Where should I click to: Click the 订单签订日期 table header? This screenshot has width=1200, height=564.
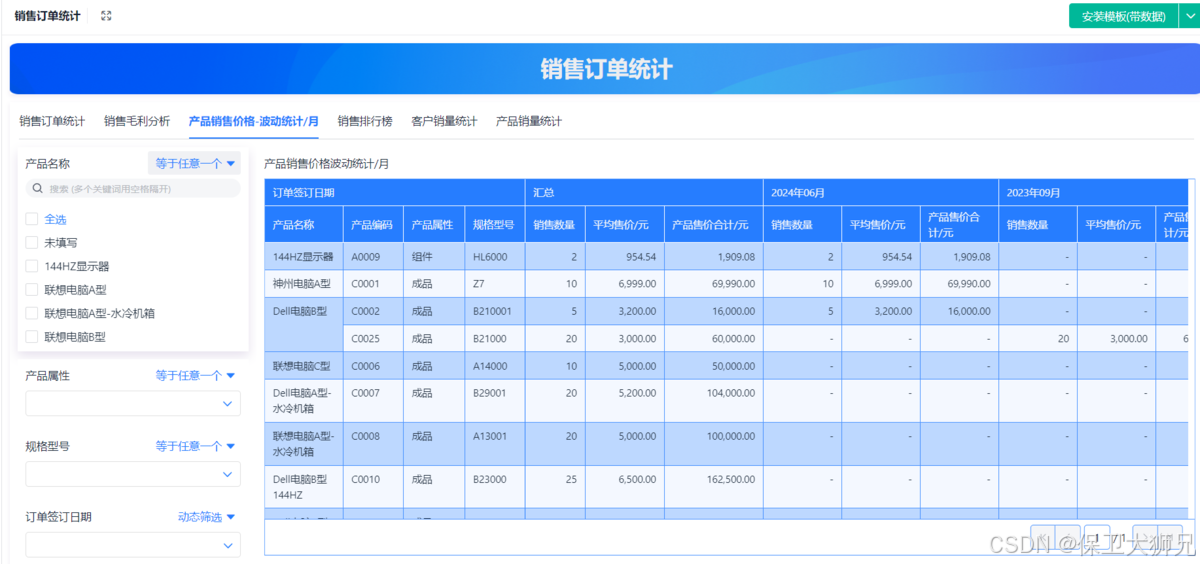395,192
